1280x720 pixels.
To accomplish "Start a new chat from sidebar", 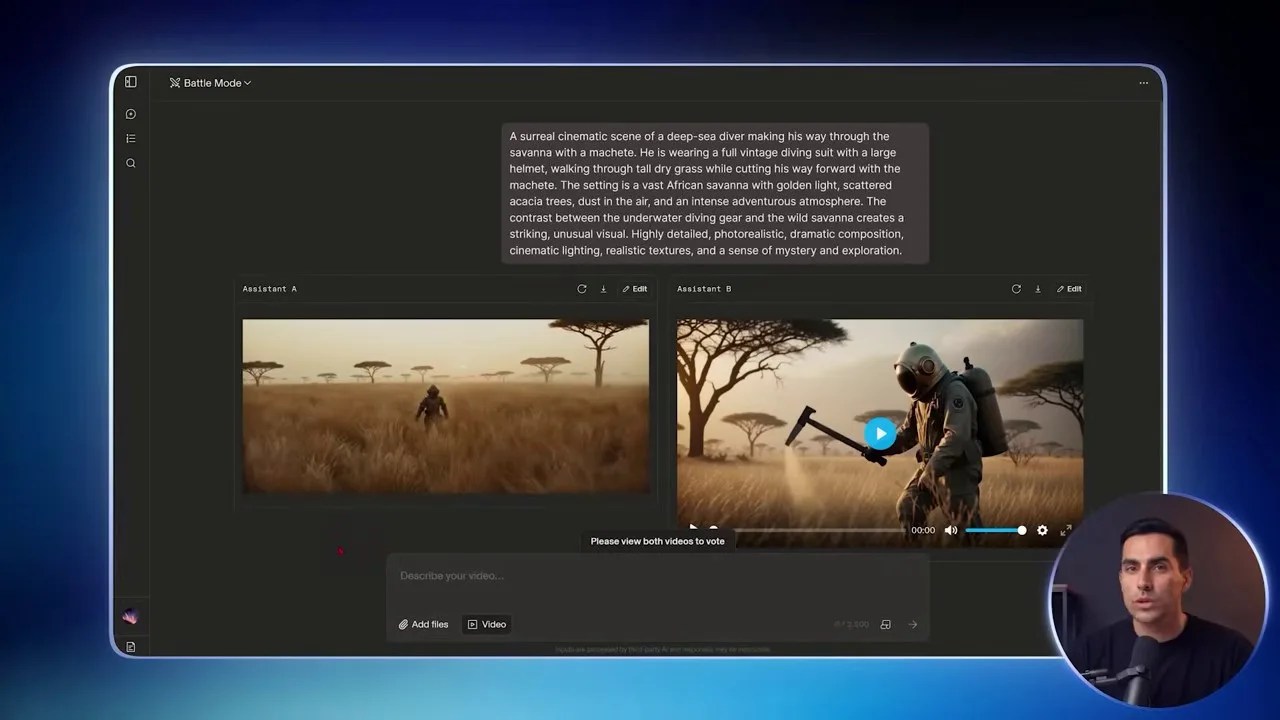I will point(131,114).
